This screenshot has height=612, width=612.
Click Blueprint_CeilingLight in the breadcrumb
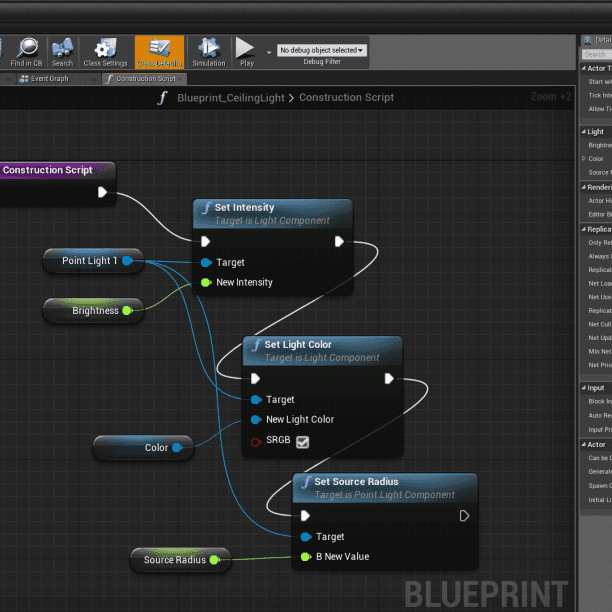tap(231, 98)
